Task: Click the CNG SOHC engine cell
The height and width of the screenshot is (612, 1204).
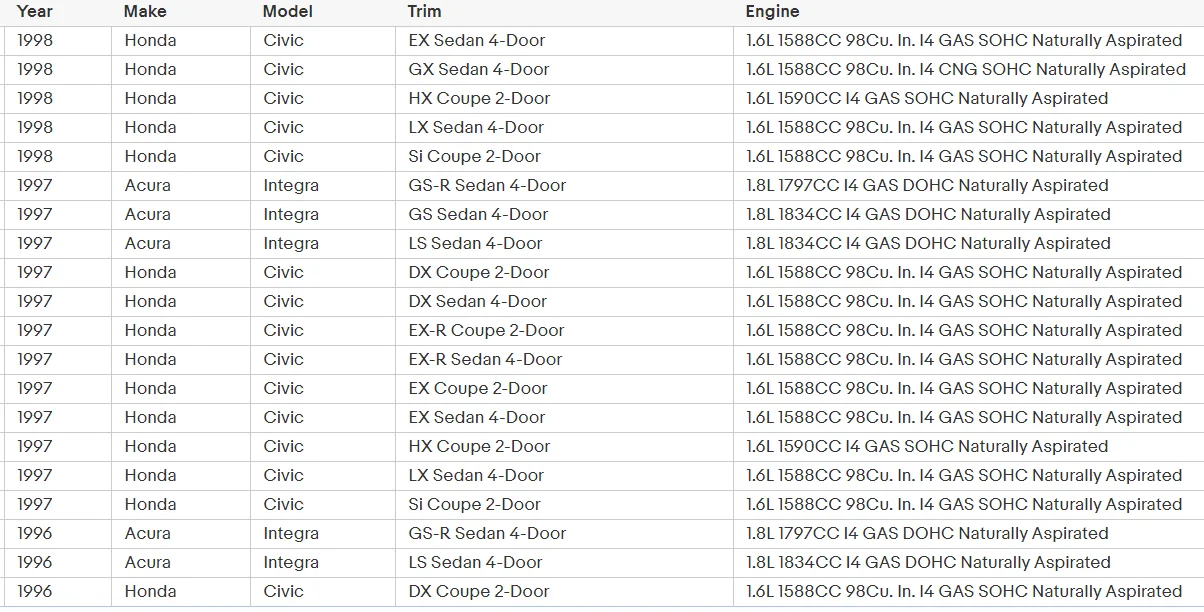Action: point(968,70)
